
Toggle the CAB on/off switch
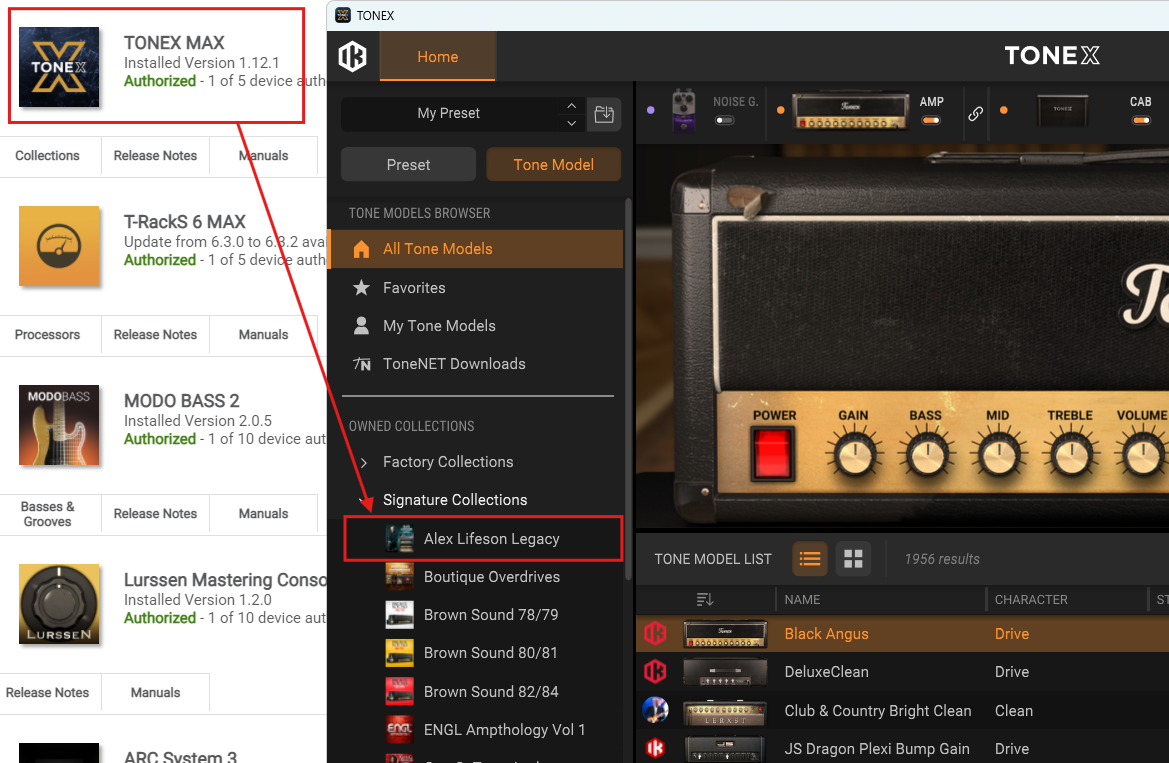pos(1141,120)
